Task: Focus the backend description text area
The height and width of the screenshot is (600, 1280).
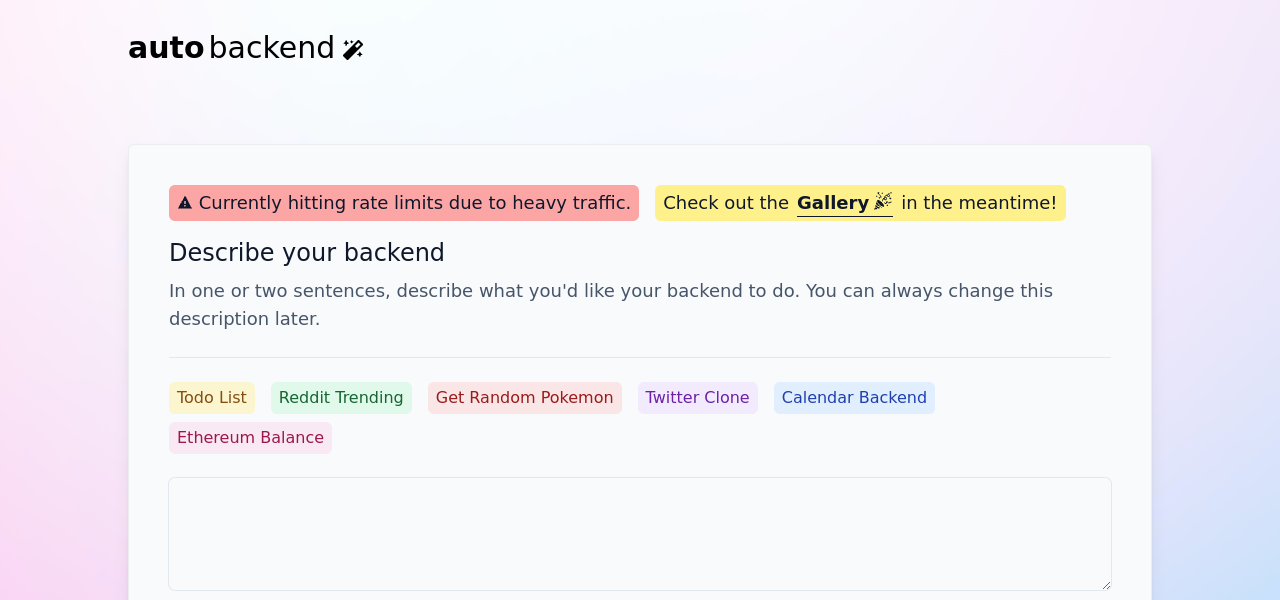Action: [640, 534]
